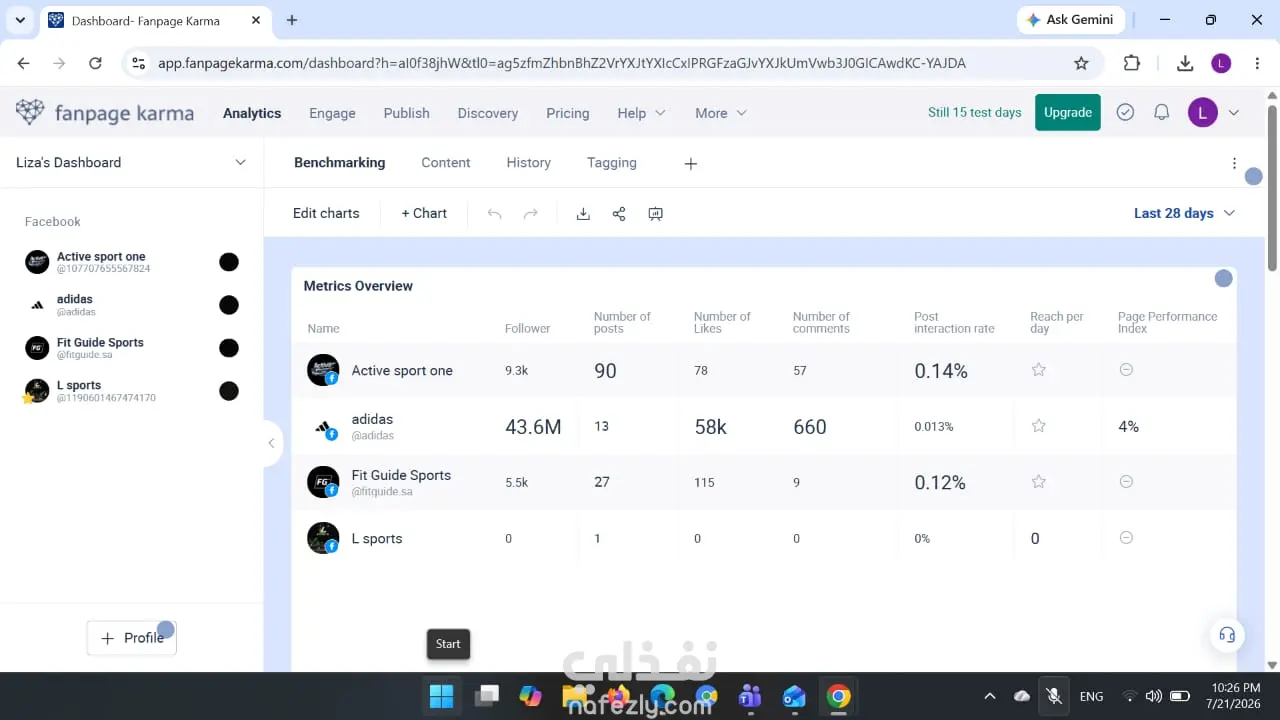Click Page Performance Index icon for Active sport one
The width and height of the screenshot is (1280, 720).
[x=1126, y=370]
